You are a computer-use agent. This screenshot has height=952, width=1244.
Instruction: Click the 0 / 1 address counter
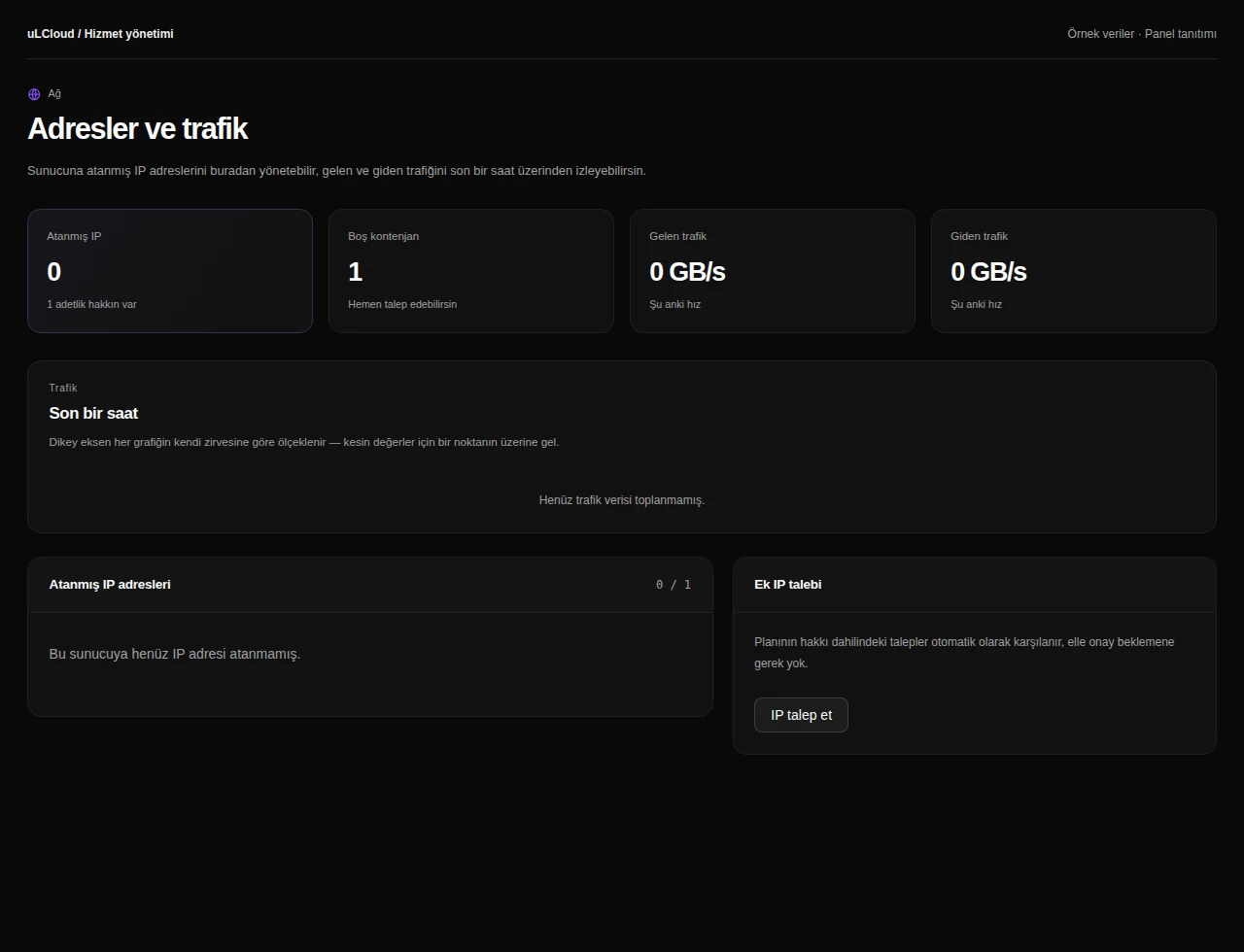coord(674,585)
